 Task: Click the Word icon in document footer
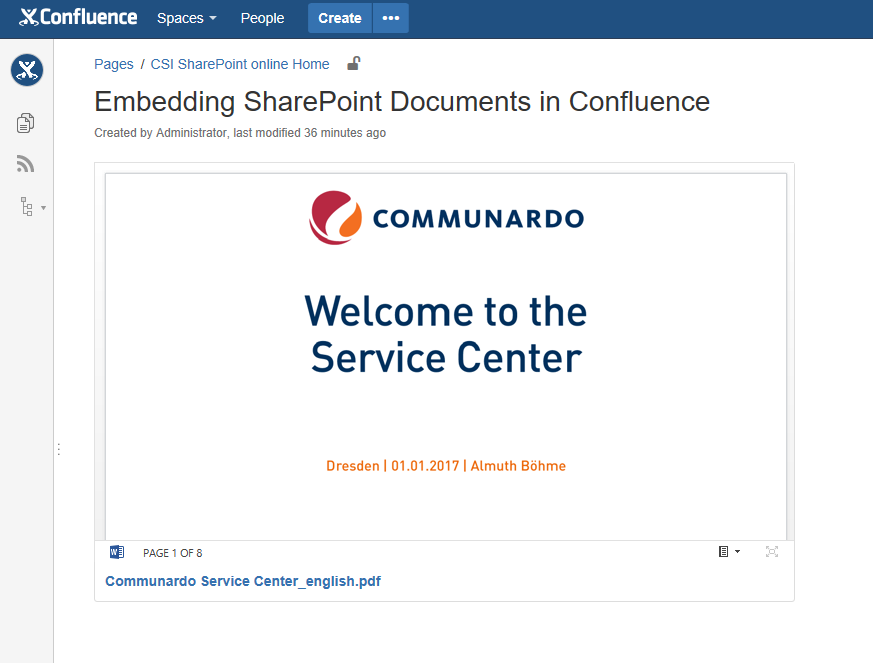(x=117, y=552)
